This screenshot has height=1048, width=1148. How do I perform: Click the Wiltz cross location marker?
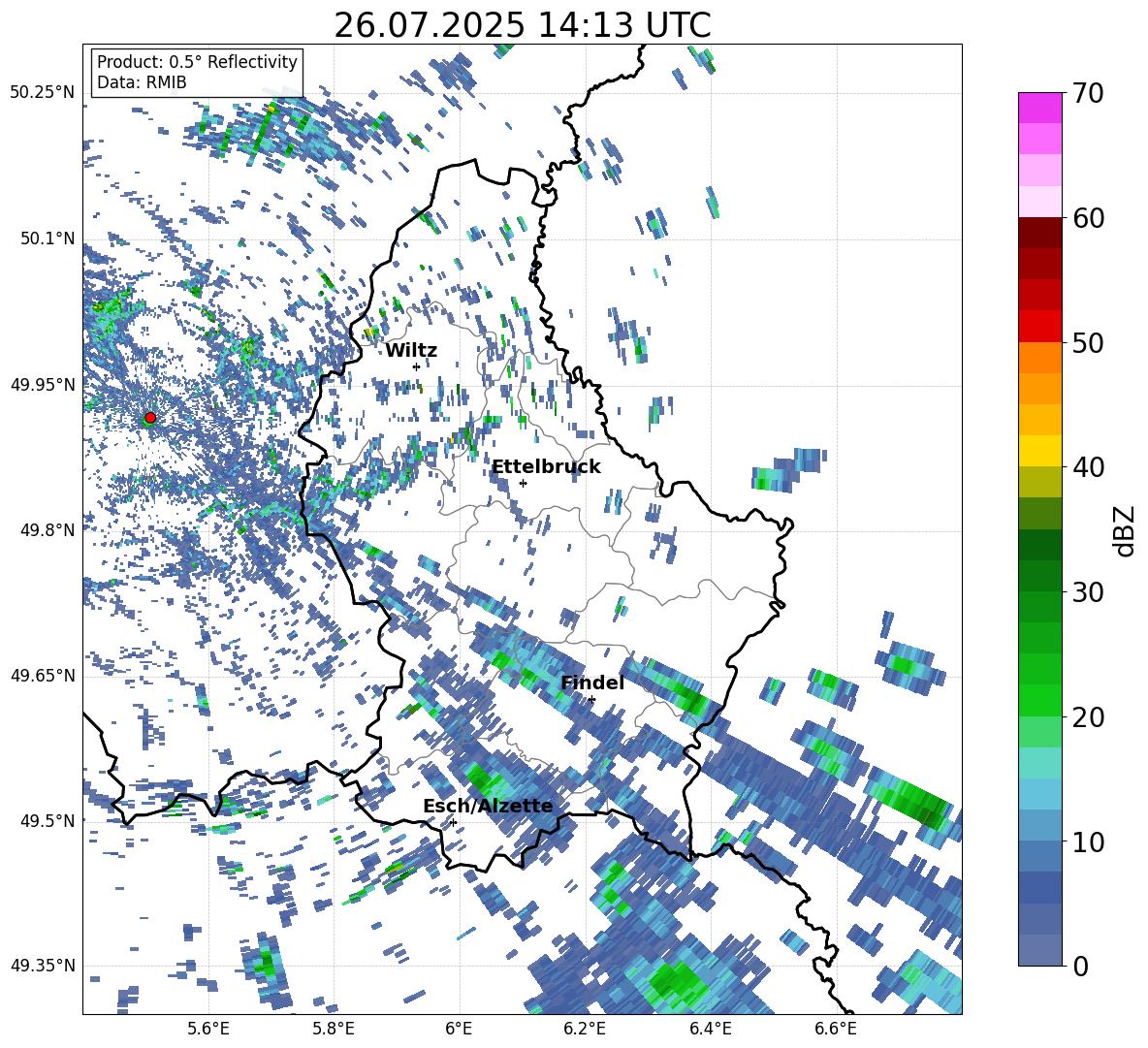416,366
